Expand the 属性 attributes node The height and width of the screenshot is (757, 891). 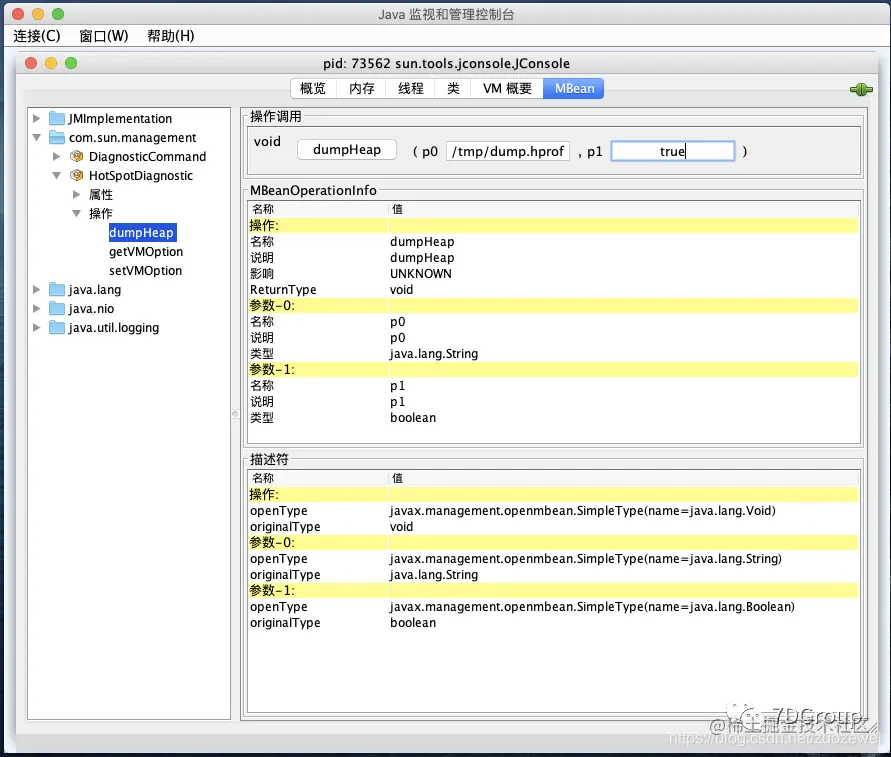pos(76,194)
